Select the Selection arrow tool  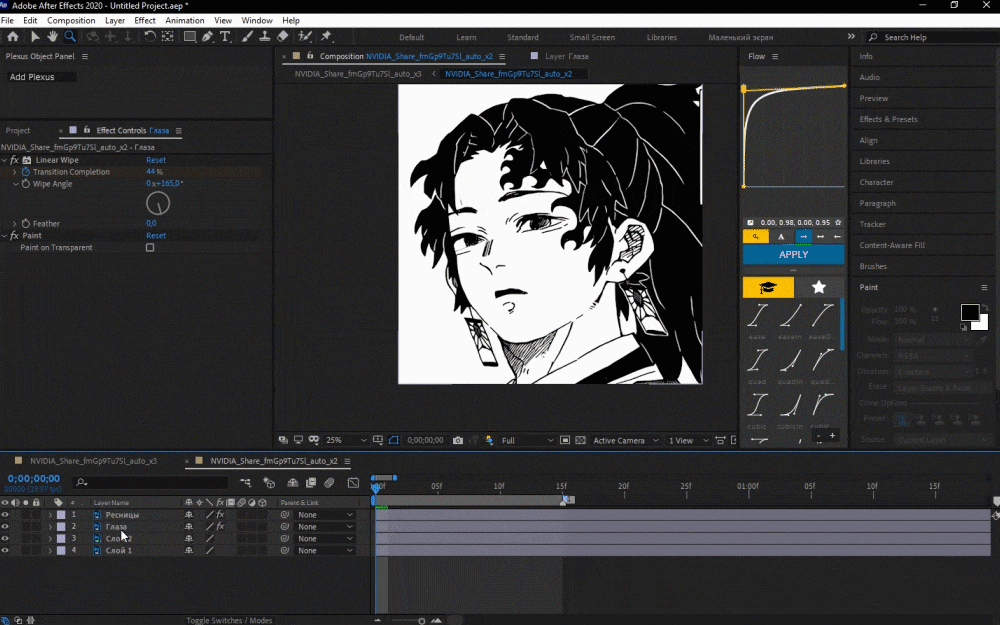pyautogui.click(x=34, y=36)
